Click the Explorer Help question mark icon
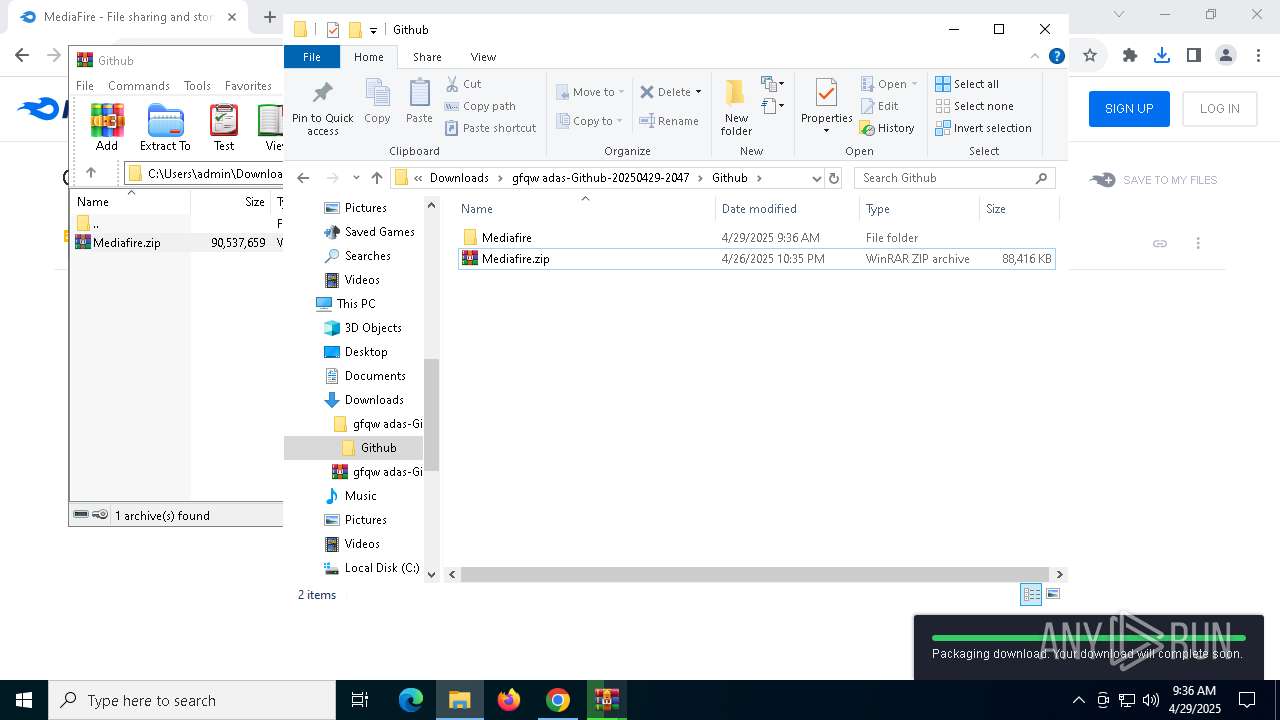This screenshot has width=1280, height=720. point(1056,56)
